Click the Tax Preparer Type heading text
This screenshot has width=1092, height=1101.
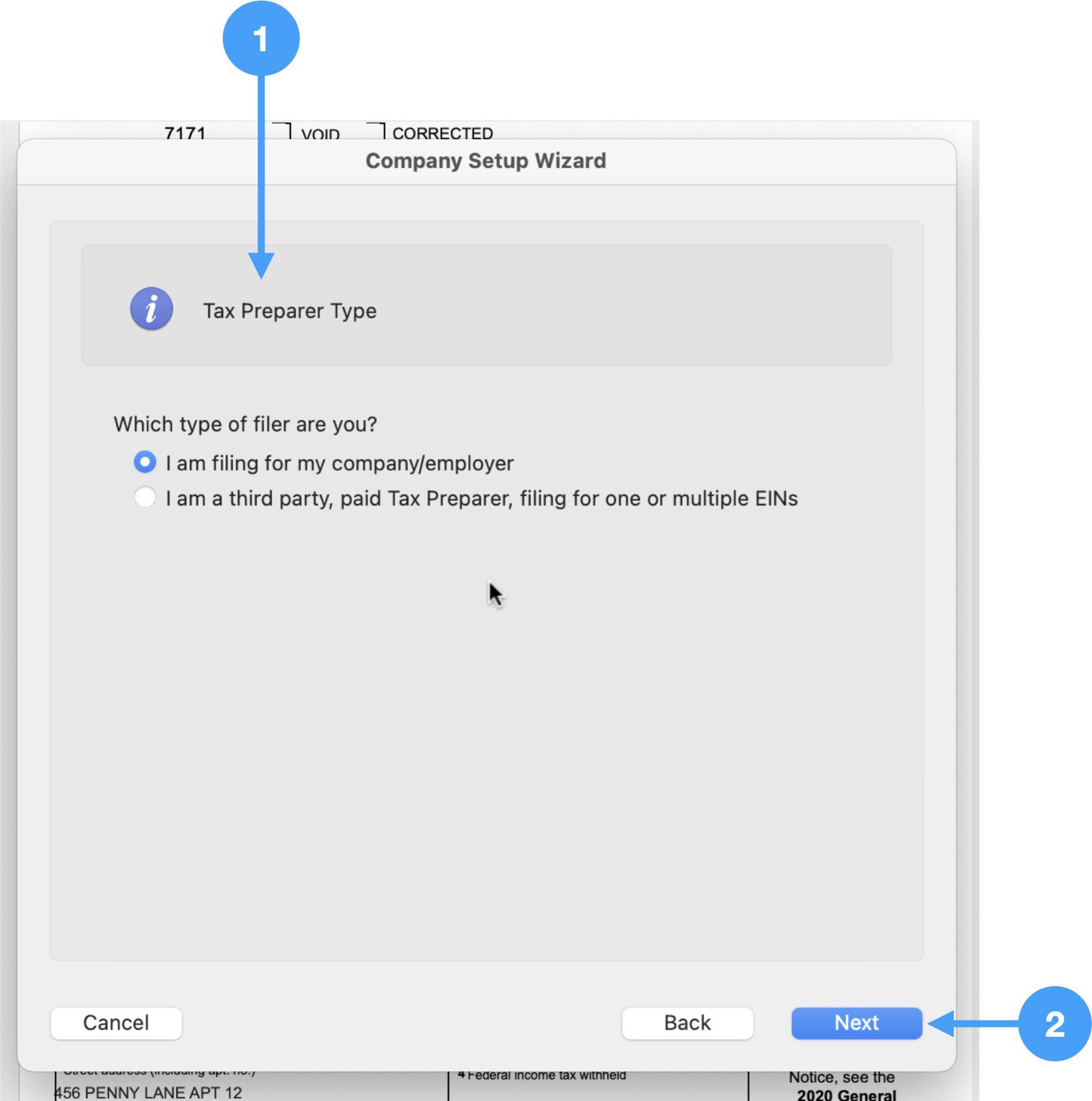(x=289, y=311)
